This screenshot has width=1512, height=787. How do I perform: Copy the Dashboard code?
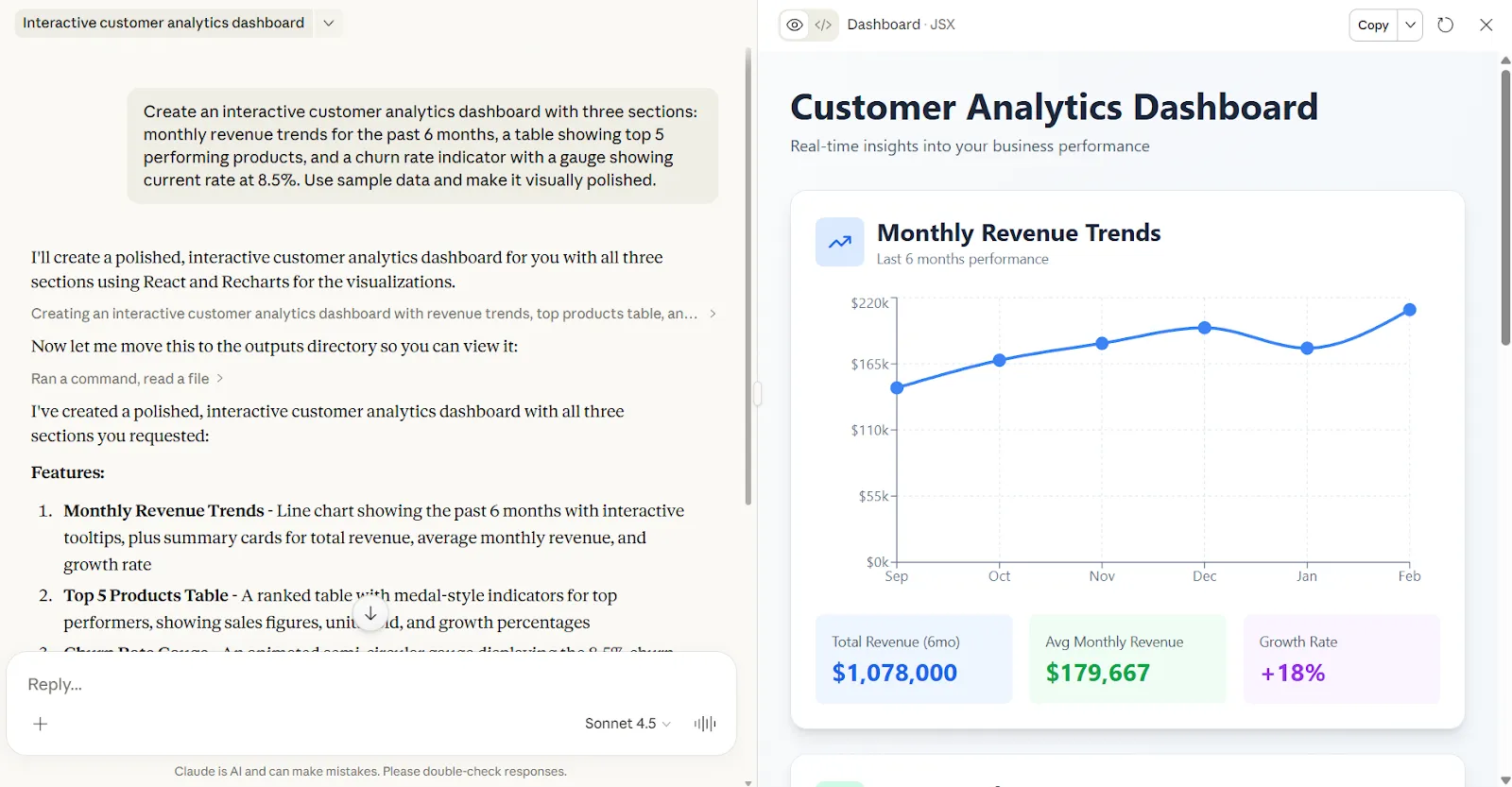point(1373,25)
